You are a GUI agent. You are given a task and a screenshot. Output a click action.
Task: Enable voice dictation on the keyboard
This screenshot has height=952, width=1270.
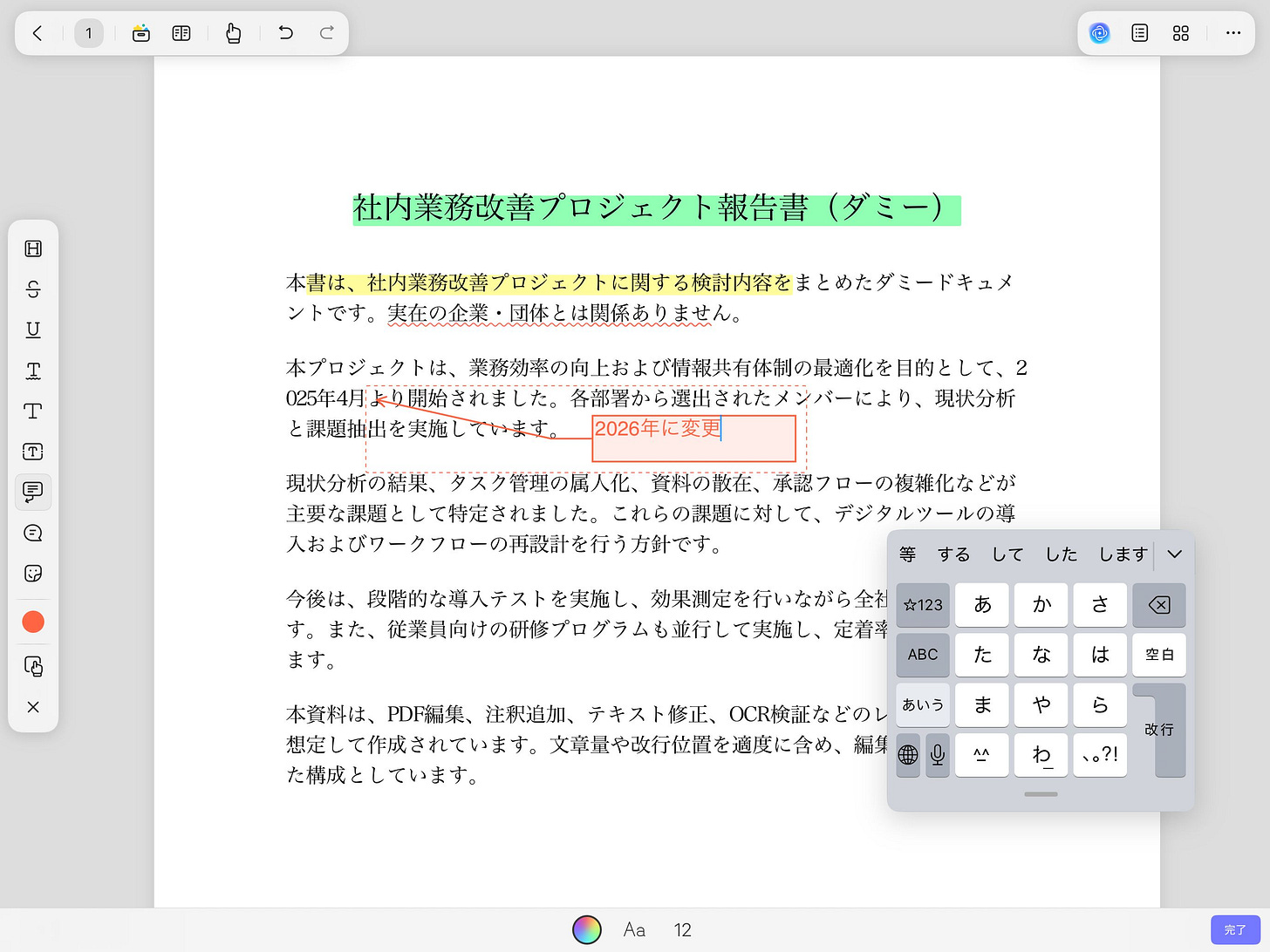click(938, 755)
